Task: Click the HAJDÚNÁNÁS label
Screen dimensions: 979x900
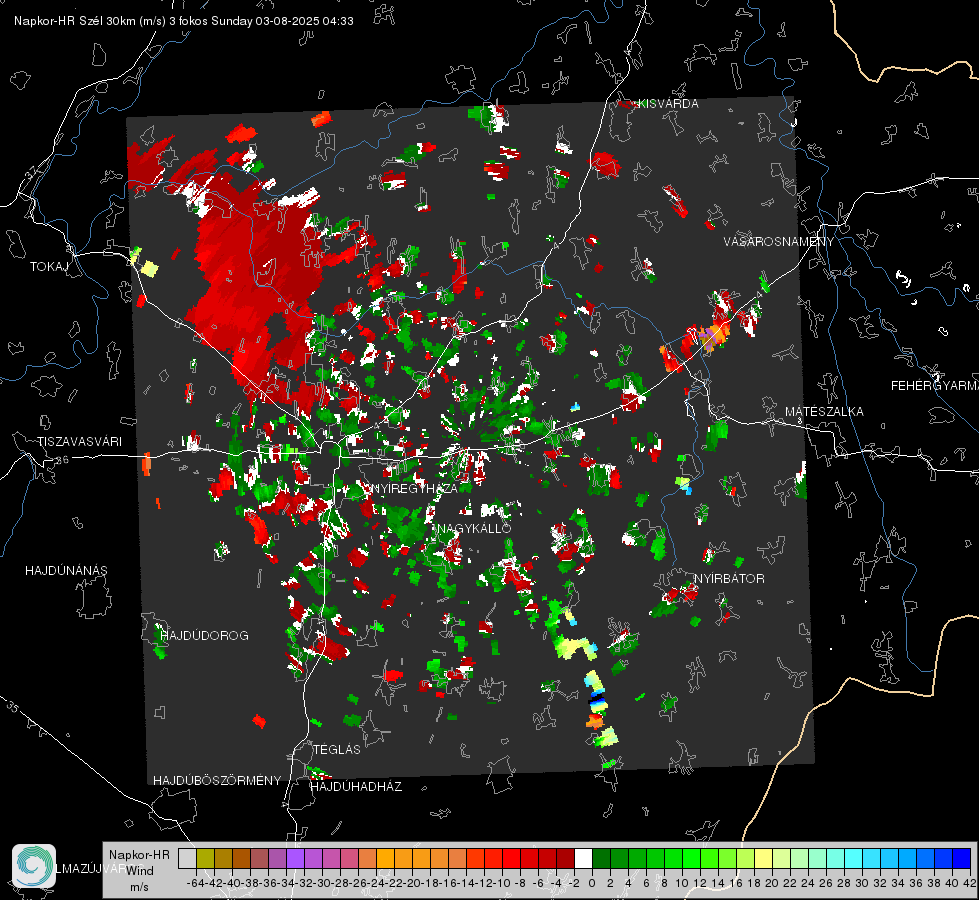Action: pos(66,571)
